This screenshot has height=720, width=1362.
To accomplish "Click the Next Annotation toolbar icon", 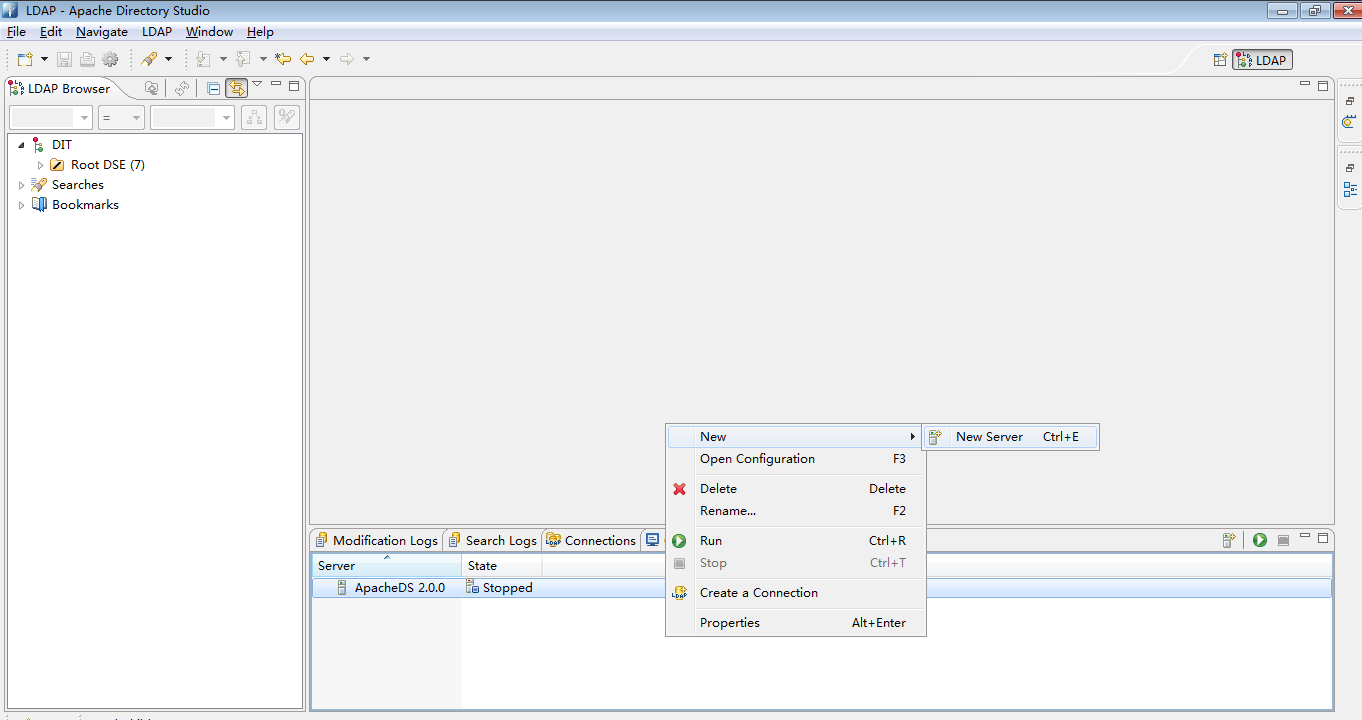I will (x=203, y=59).
